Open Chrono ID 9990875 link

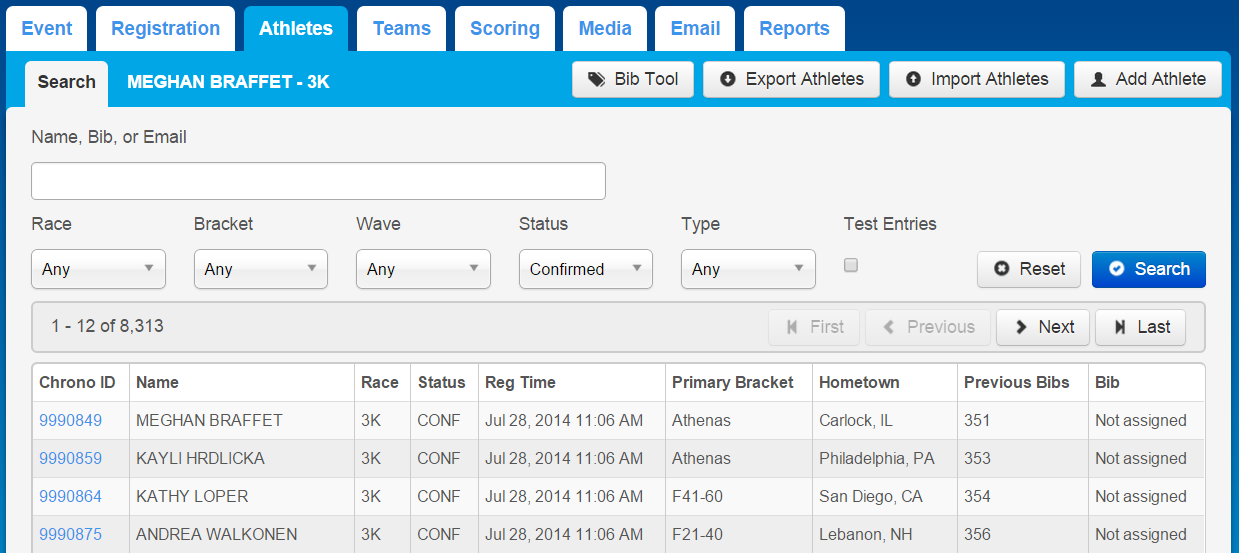70,534
